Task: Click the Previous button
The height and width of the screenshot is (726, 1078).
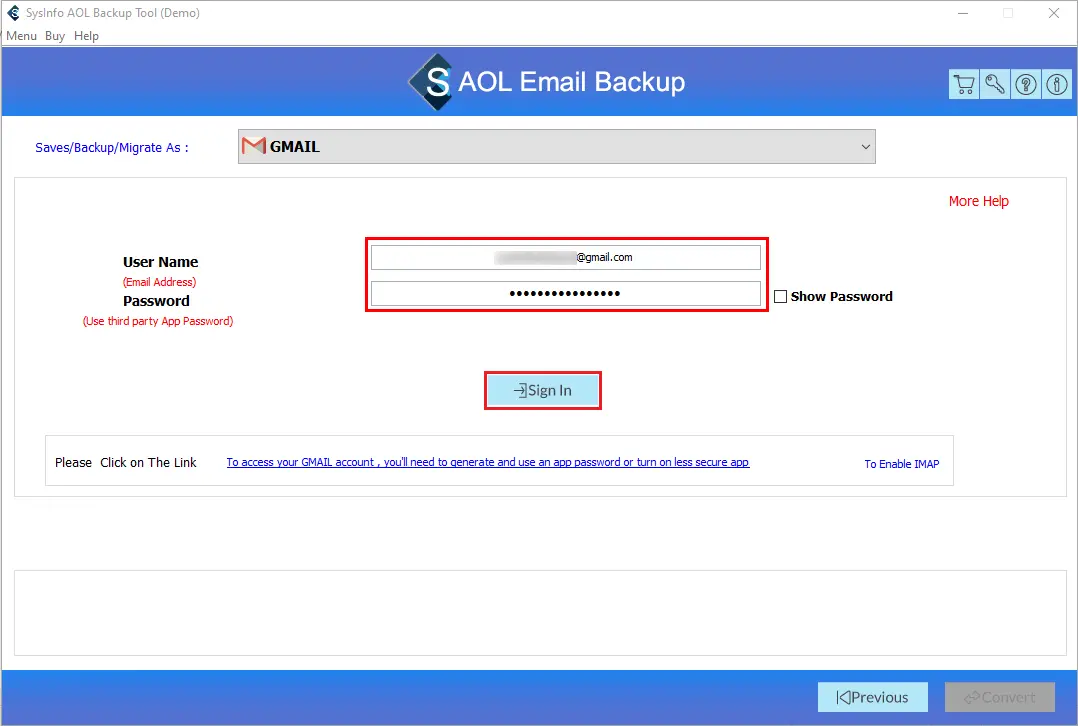Action: click(x=872, y=697)
